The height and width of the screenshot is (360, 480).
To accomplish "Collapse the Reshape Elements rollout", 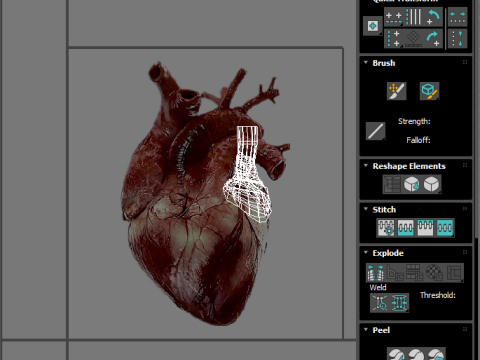I will 366,166.
